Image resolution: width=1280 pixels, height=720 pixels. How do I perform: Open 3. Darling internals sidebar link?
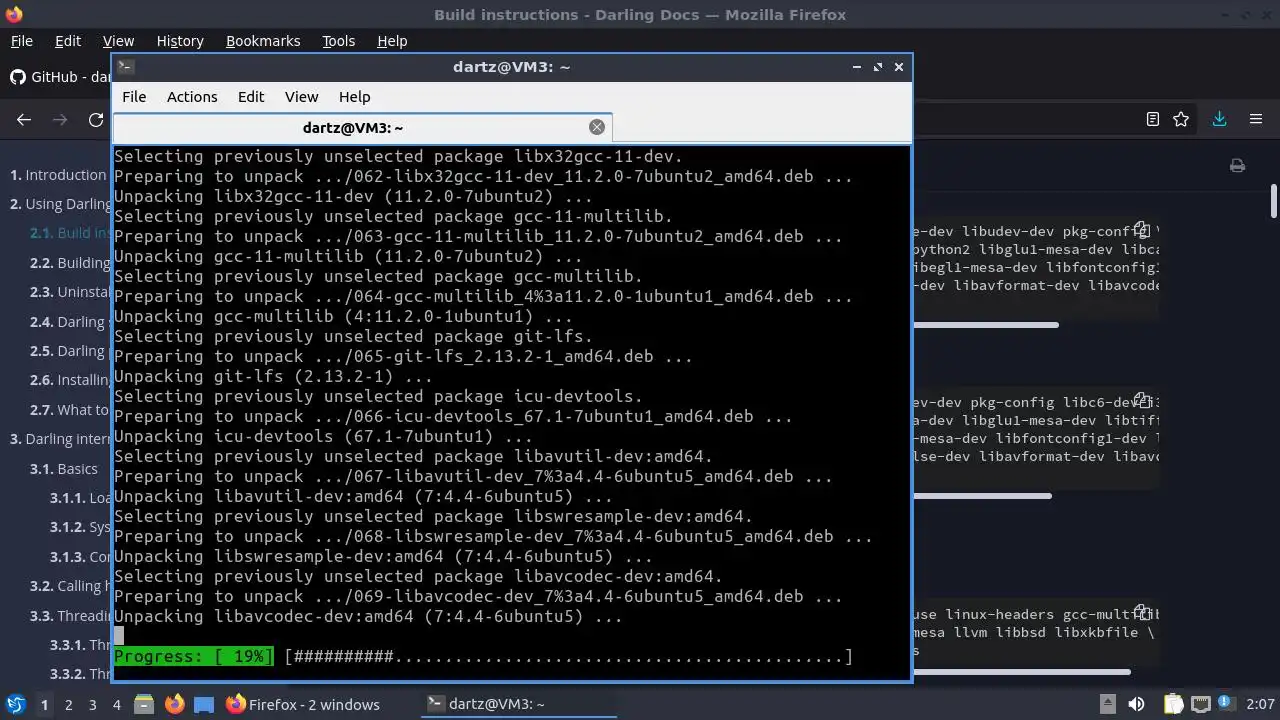click(60, 439)
